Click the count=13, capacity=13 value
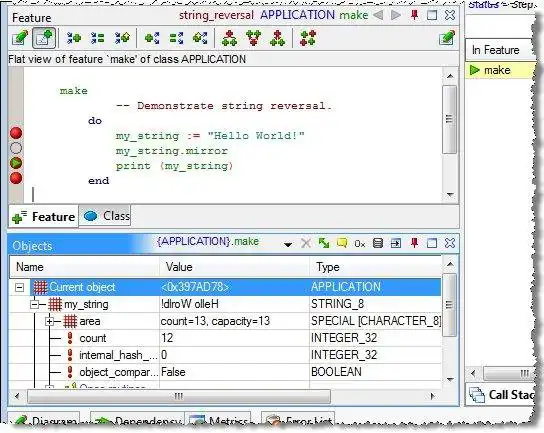 point(215,321)
